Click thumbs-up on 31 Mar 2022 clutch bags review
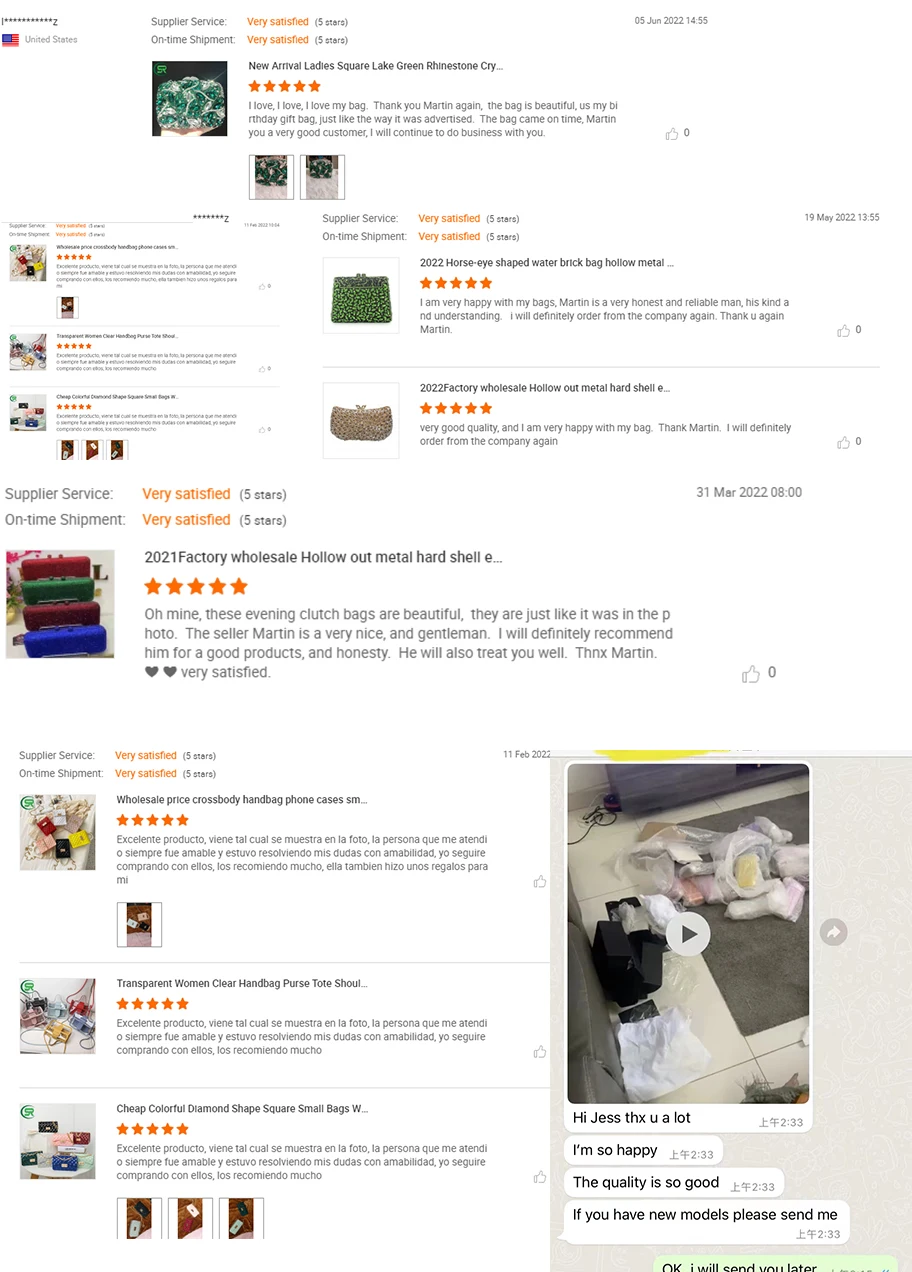This screenshot has height=1272, width=912. pyautogui.click(x=751, y=674)
